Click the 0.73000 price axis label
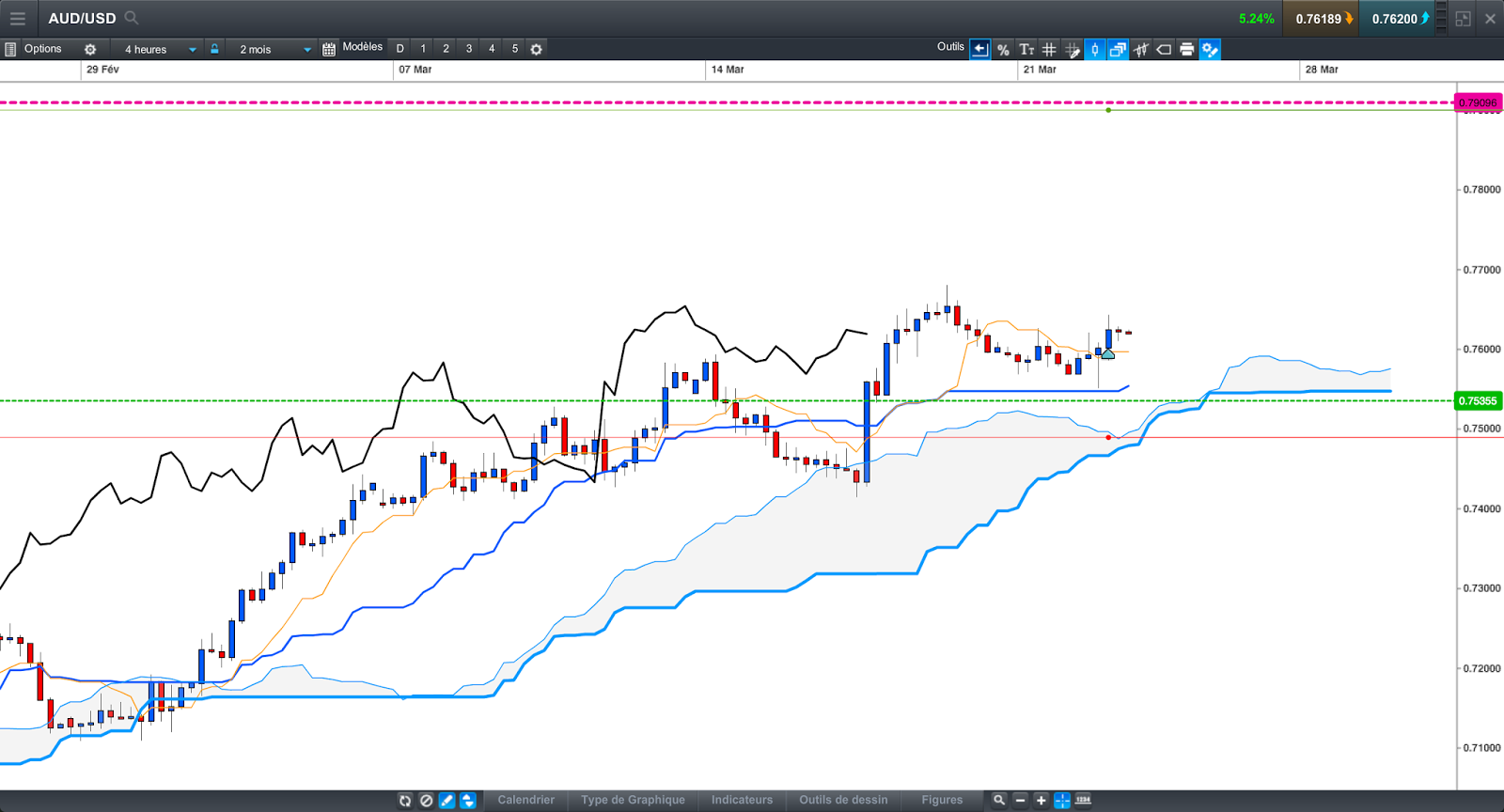This screenshot has height=812, width=1504. point(1481,588)
